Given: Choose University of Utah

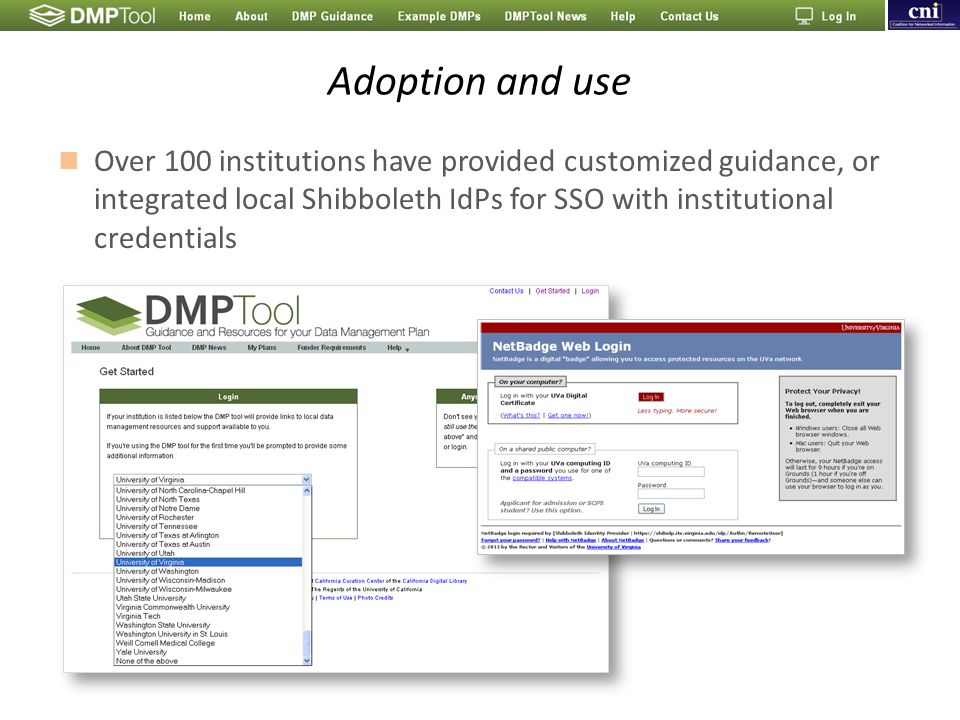Looking at the screenshot, I should pyautogui.click(x=145, y=553).
